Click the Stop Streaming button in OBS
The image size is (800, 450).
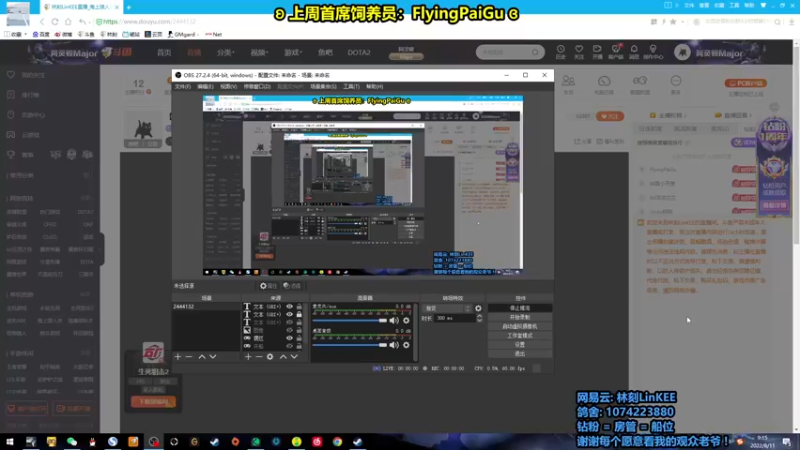click(x=520, y=308)
